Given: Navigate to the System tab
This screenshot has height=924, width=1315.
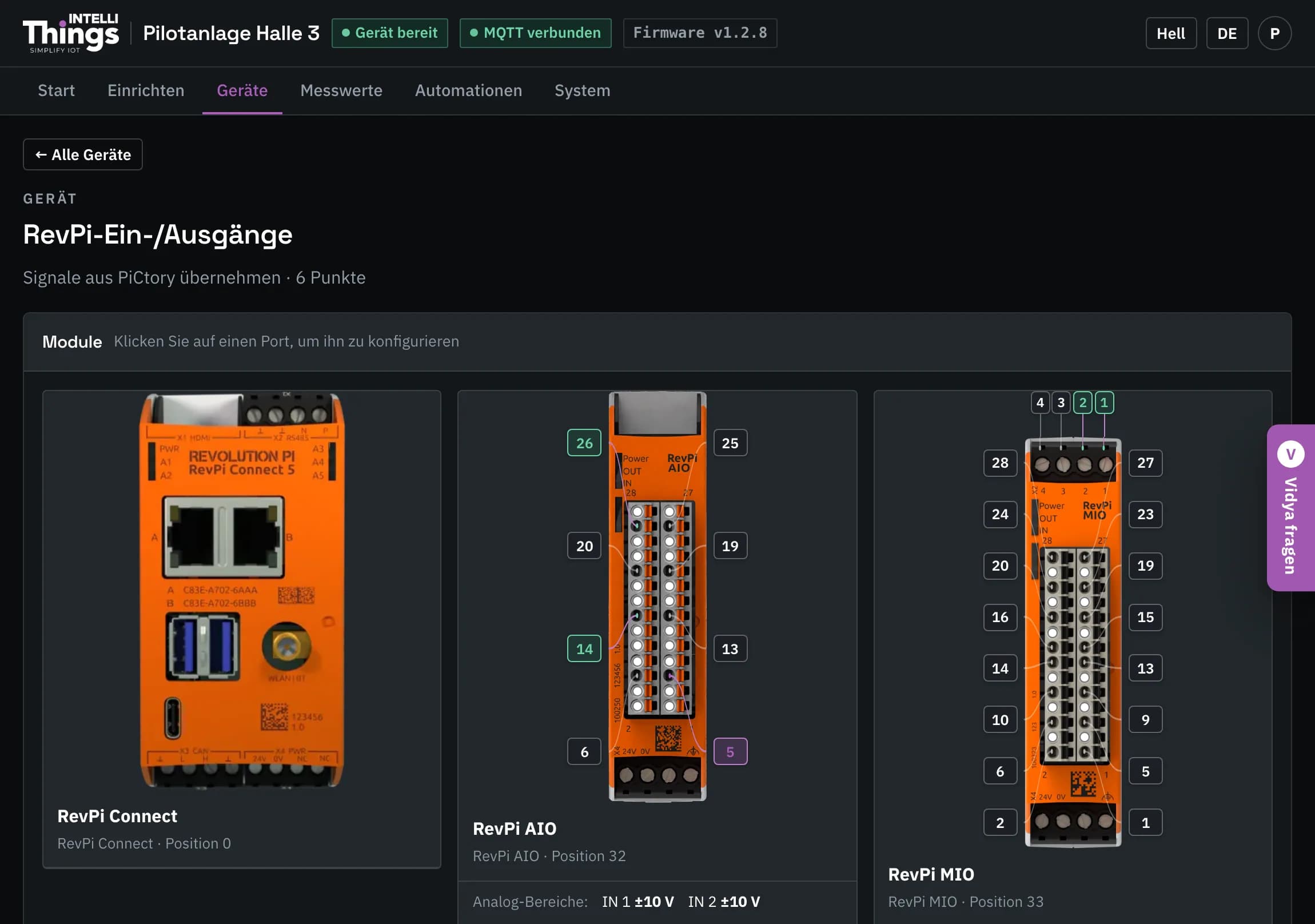Looking at the screenshot, I should (583, 90).
